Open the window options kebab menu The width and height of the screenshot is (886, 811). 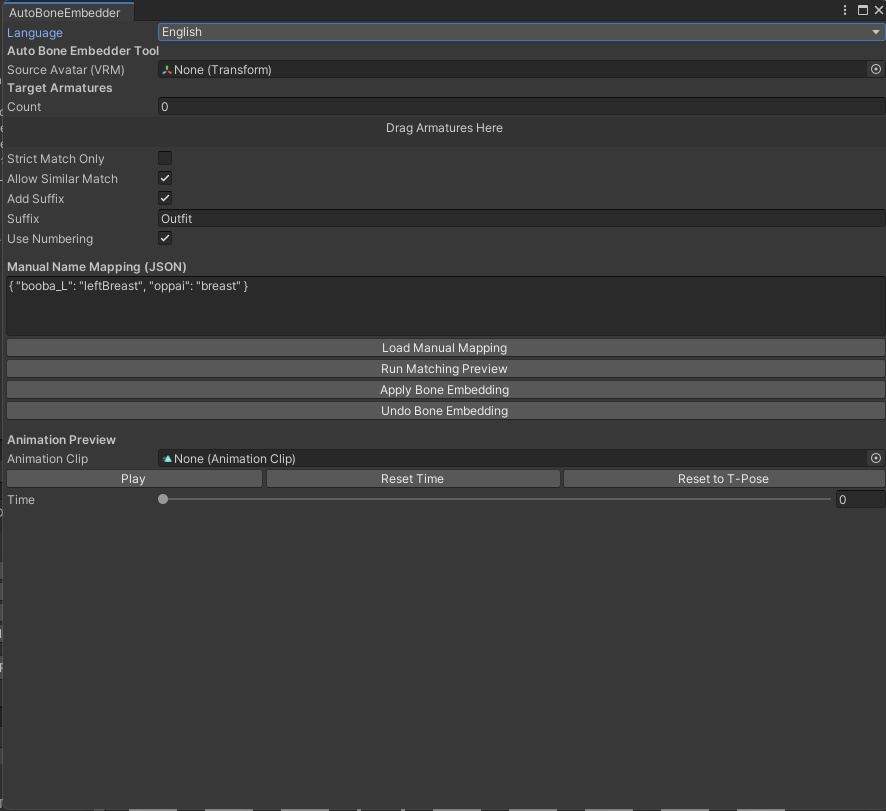coord(845,10)
